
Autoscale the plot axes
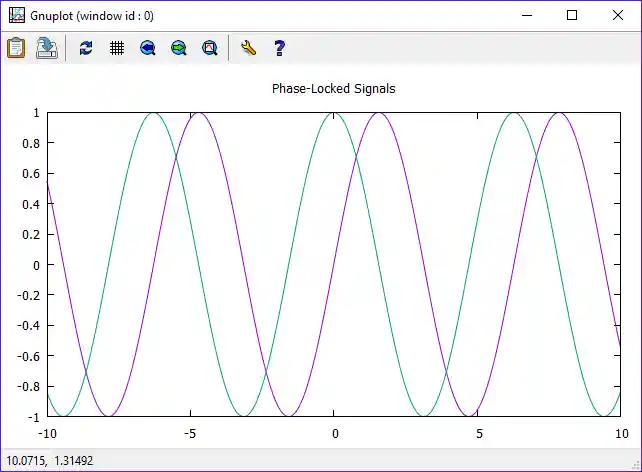[210, 47]
